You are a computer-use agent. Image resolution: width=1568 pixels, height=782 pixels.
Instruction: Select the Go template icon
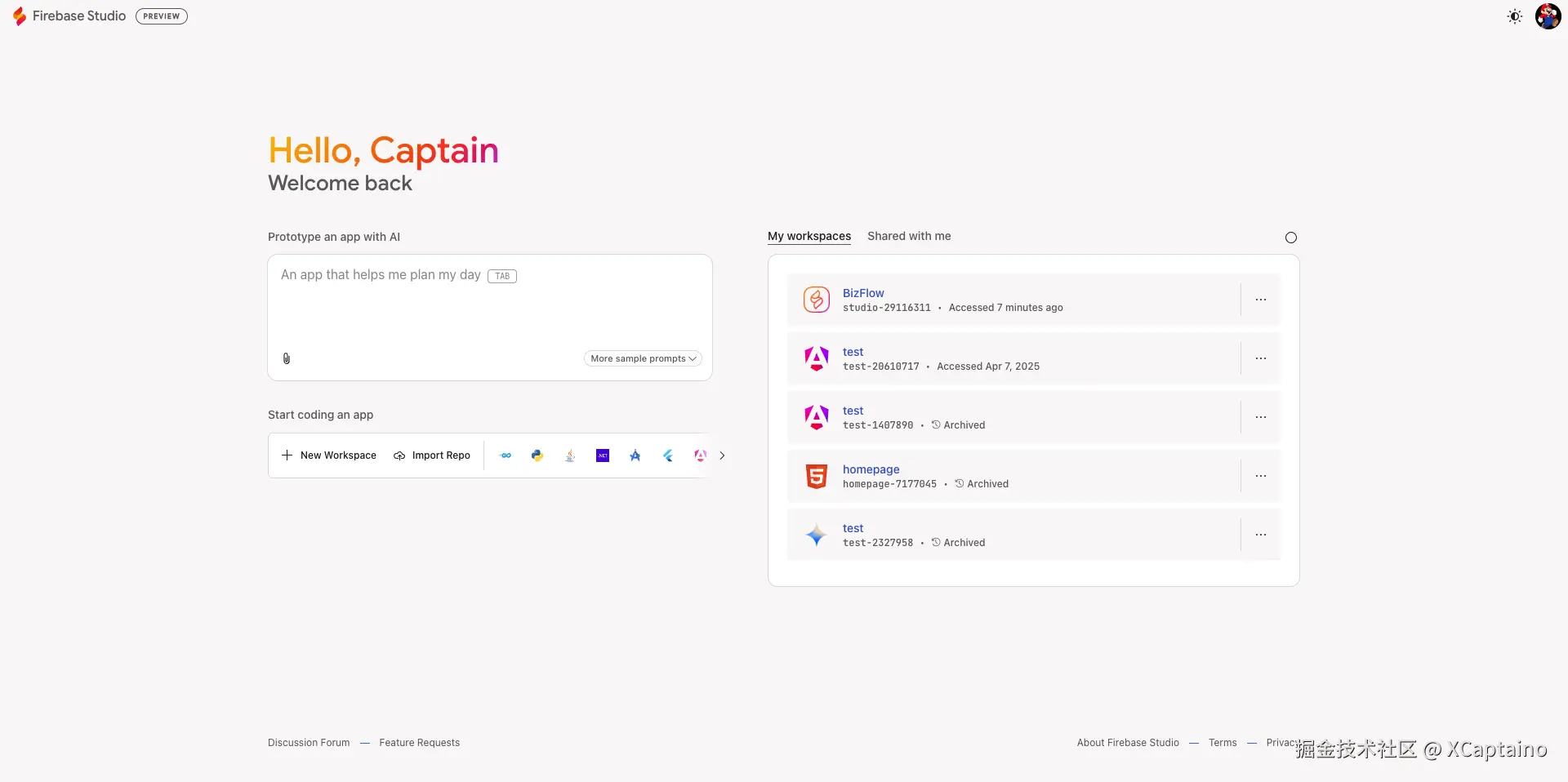pyautogui.click(x=506, y=455)
